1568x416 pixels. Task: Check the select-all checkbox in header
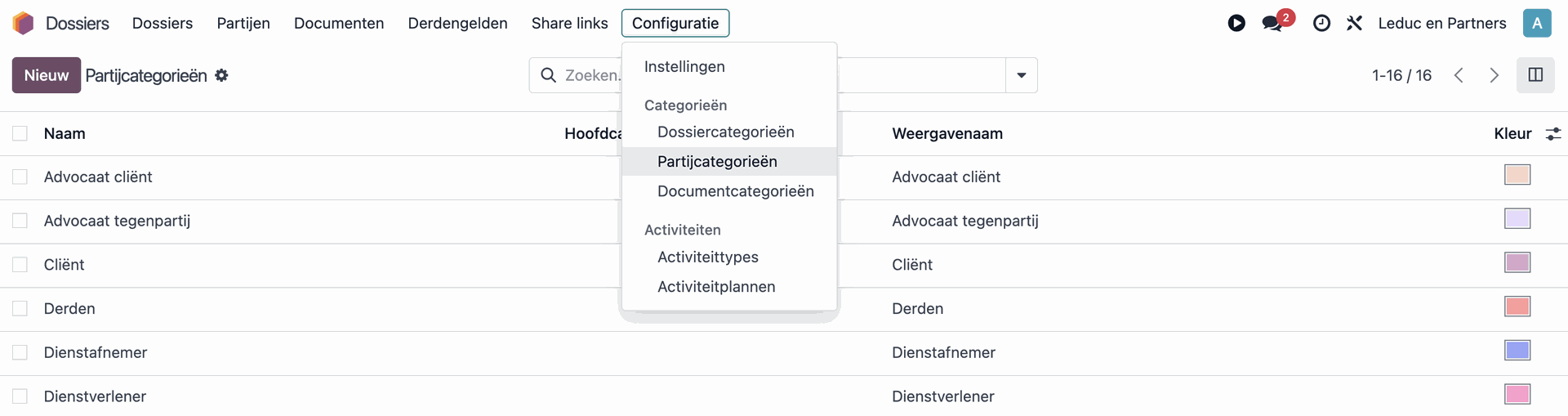pyautogui.click(x=20, y=133)
